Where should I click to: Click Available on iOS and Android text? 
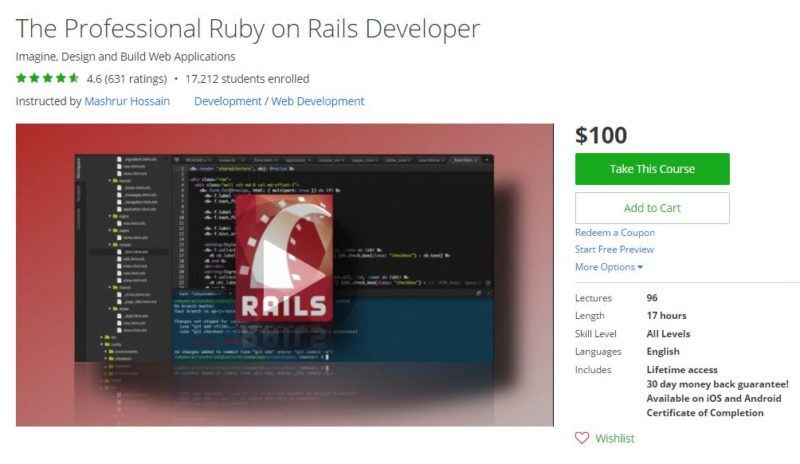click(714, 398)
